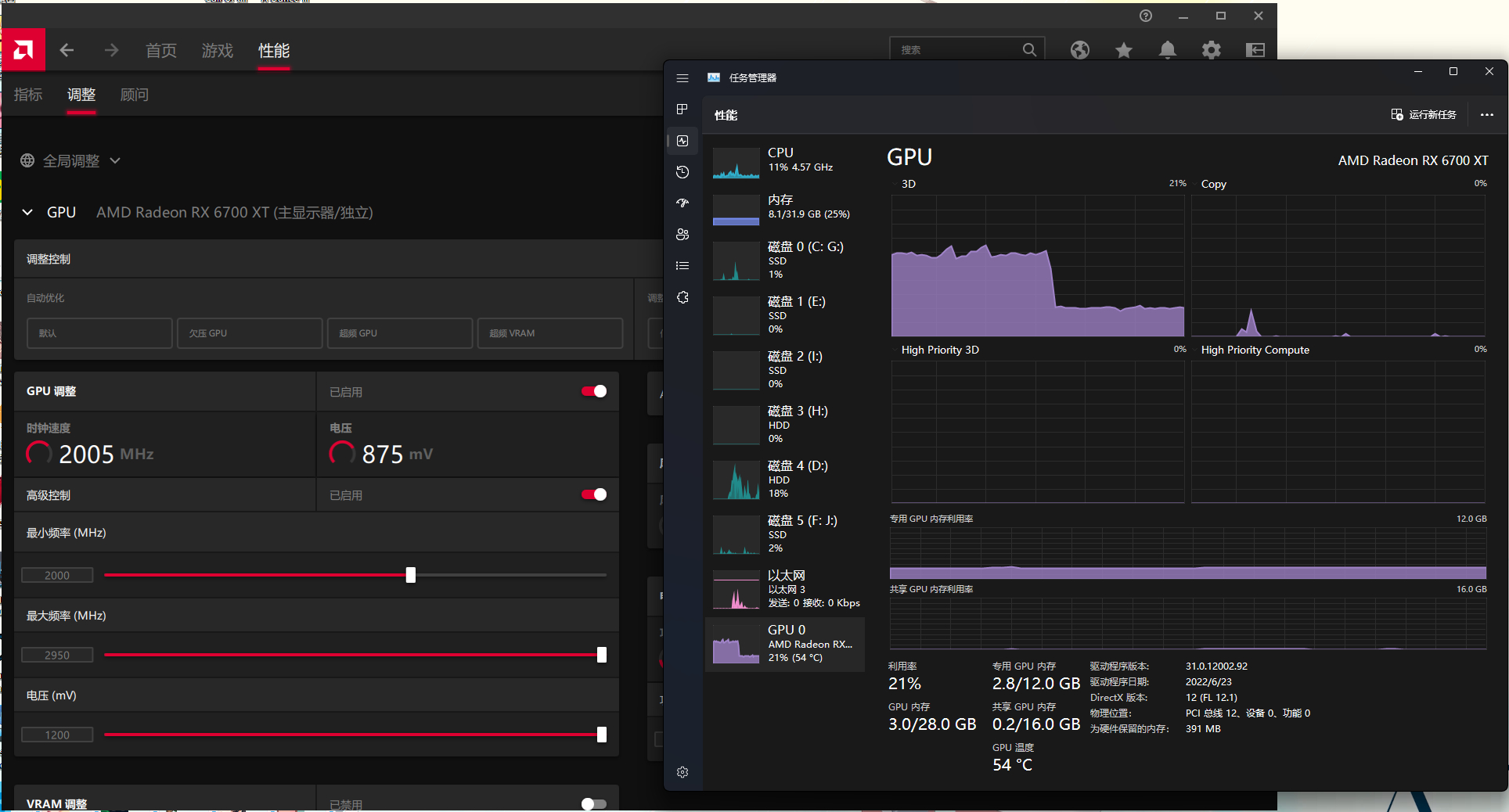
Task: Click the 共享 GPU 内存利用率 graph
Action: pos(1188,623)
